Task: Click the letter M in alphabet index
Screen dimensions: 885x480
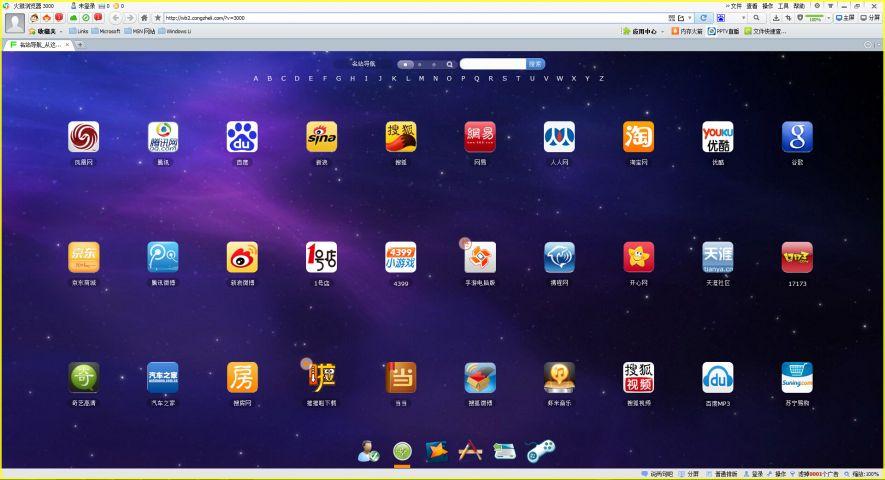Action: click(422, 78)
